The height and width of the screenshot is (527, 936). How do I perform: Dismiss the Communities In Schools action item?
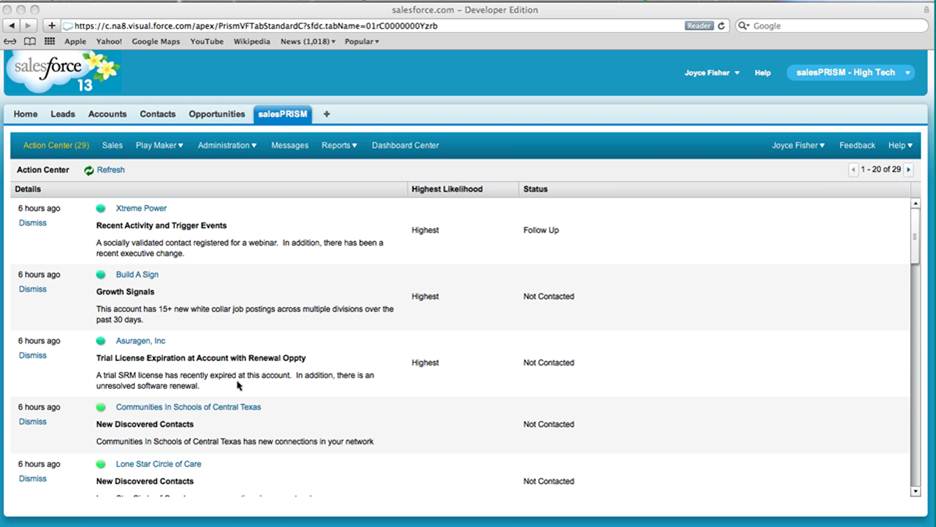33,421
